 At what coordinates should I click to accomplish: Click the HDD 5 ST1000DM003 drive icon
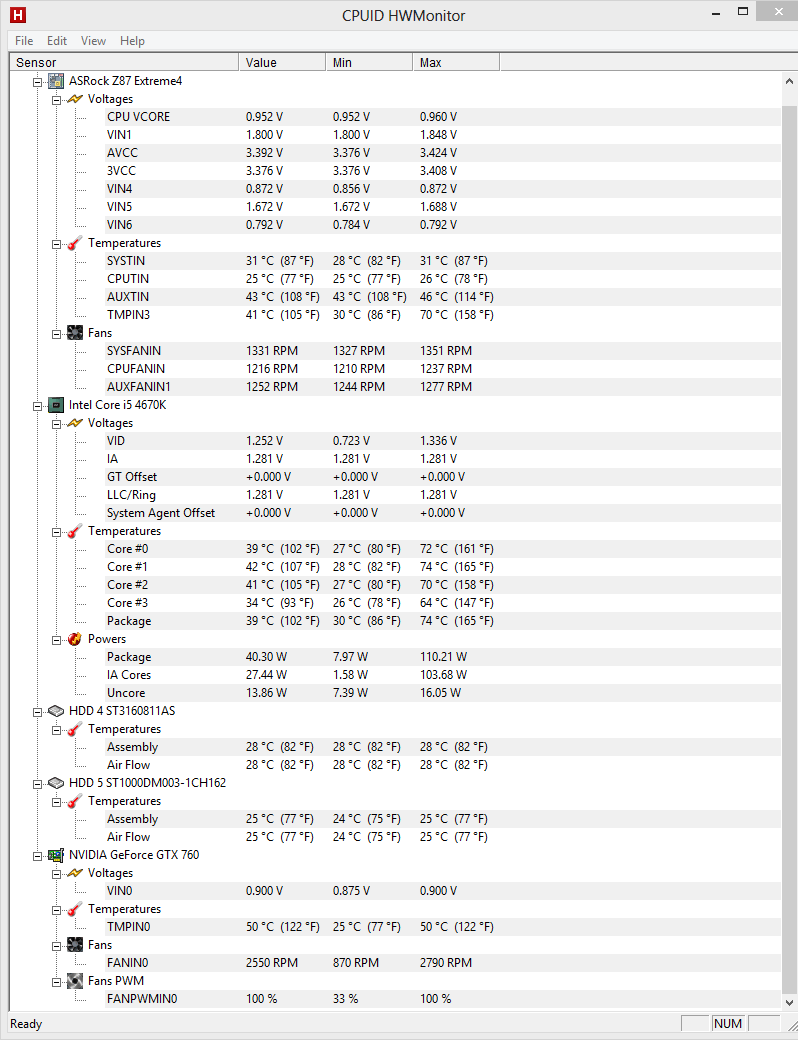pyautogui.click(x=57, y=783)
